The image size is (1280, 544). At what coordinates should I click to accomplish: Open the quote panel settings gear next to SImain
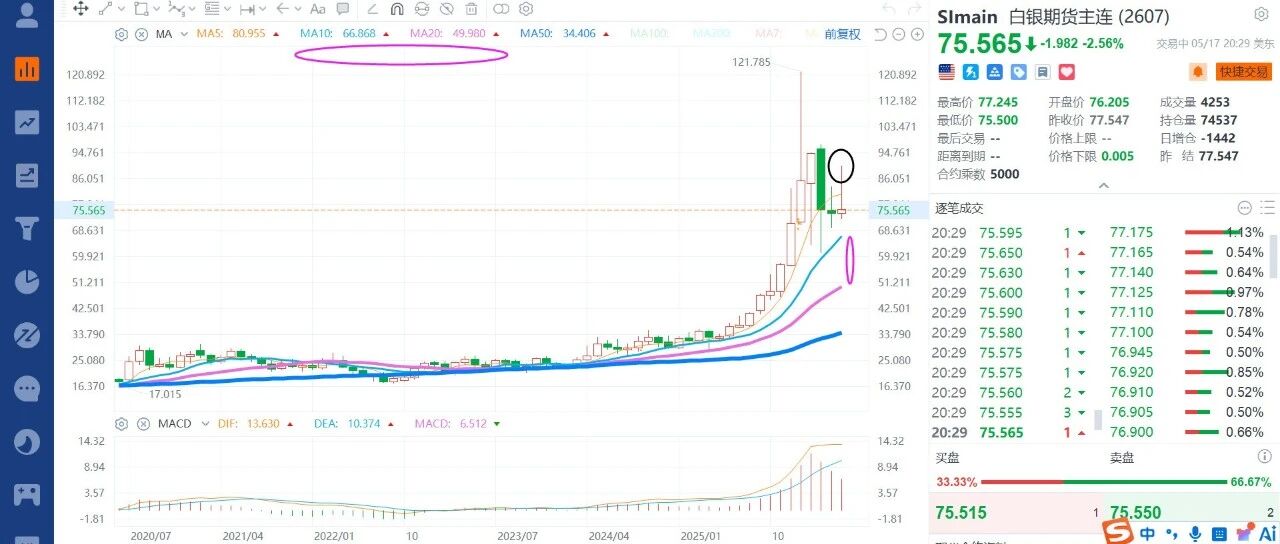1261,15
